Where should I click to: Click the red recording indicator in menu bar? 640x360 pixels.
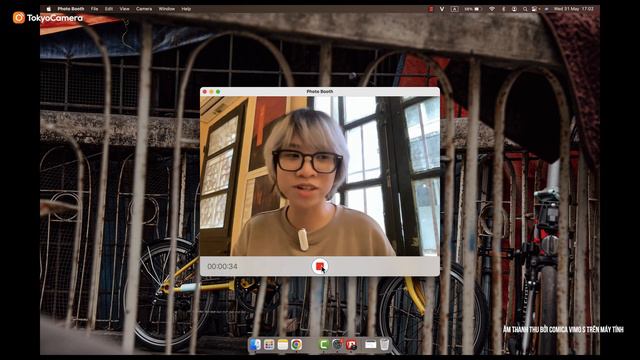coord(431,9)
